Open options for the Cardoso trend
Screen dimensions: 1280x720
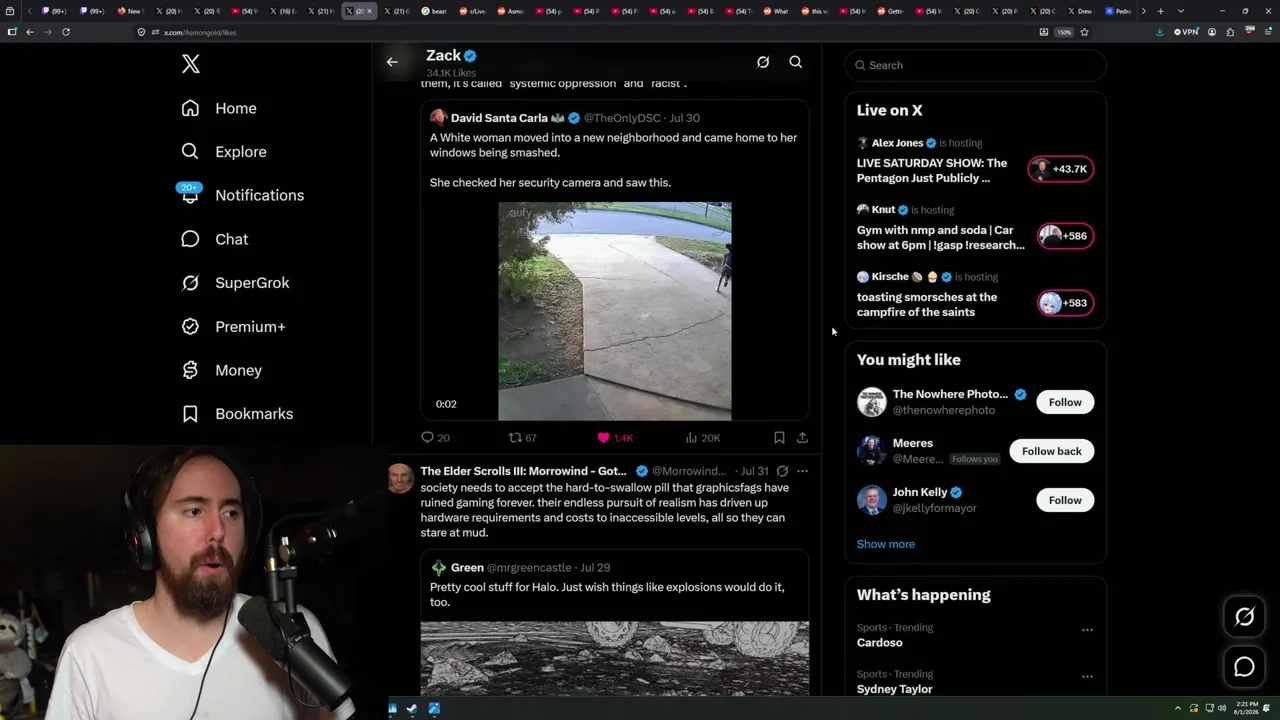[1087, 630]
